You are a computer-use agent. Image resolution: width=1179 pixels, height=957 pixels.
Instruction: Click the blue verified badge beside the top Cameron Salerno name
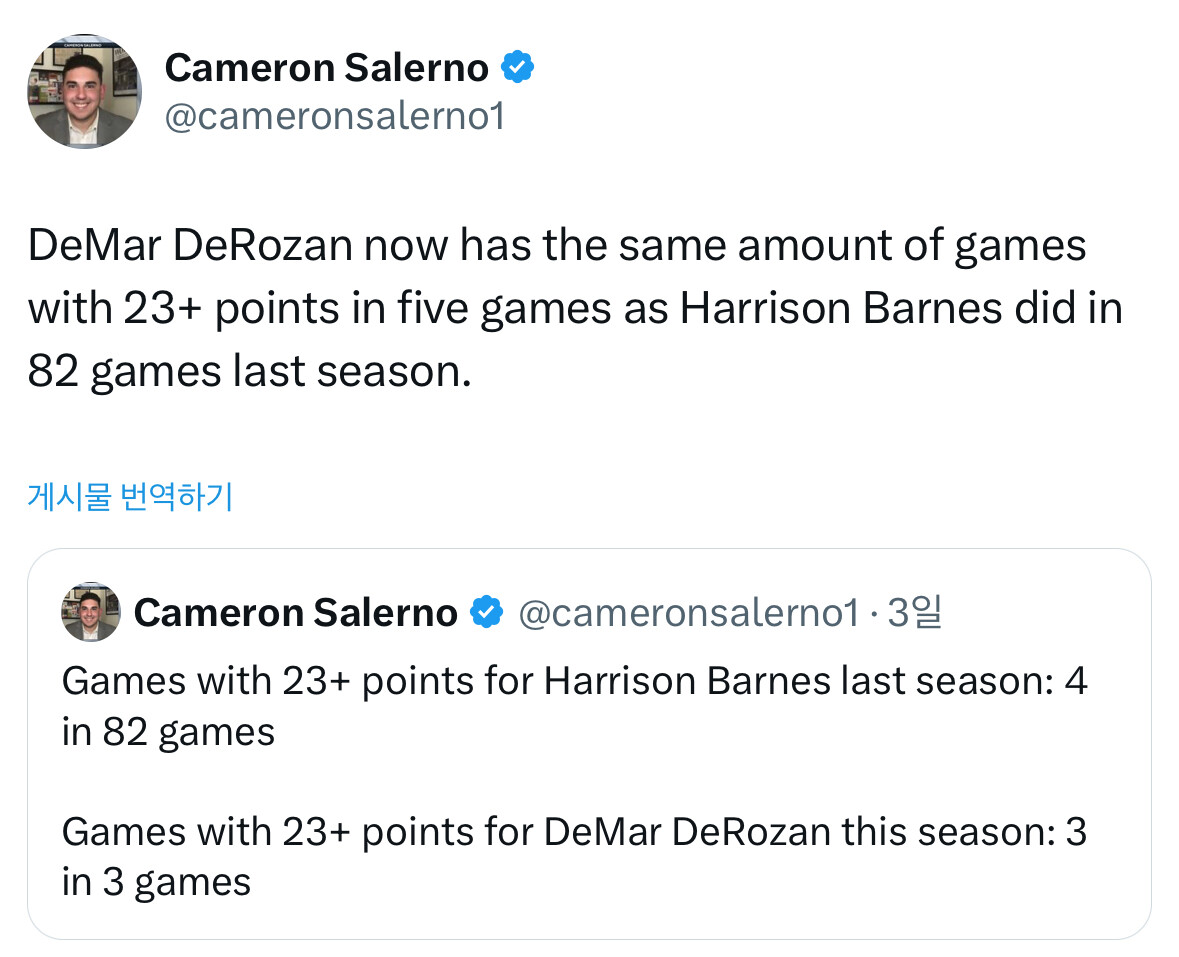click(x=517, y=68)
